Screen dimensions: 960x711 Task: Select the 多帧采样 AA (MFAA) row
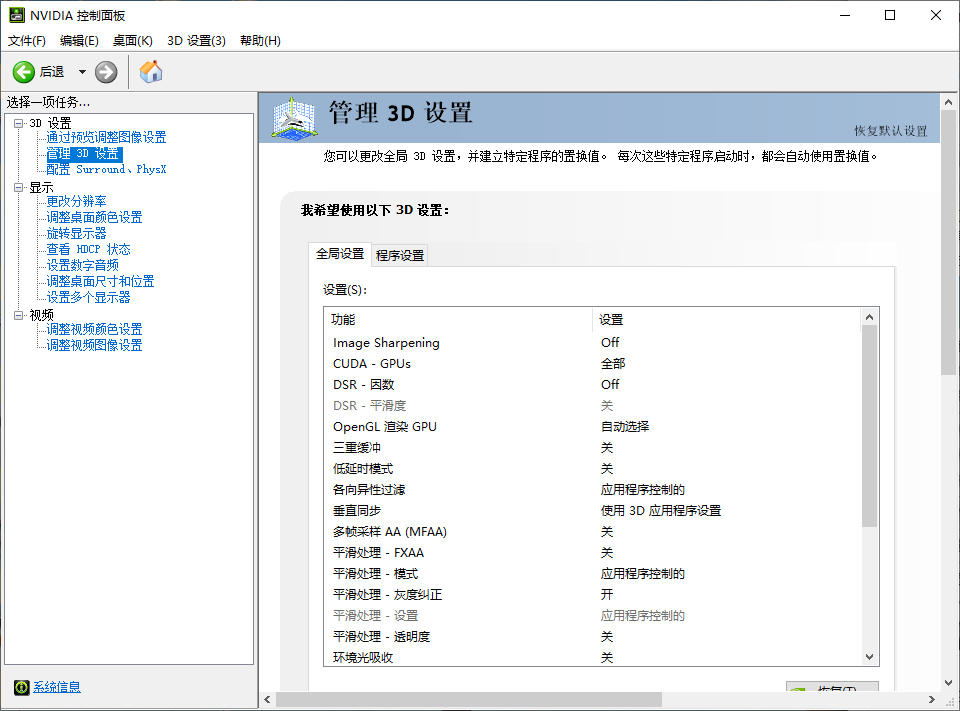[x=592, y=532]
